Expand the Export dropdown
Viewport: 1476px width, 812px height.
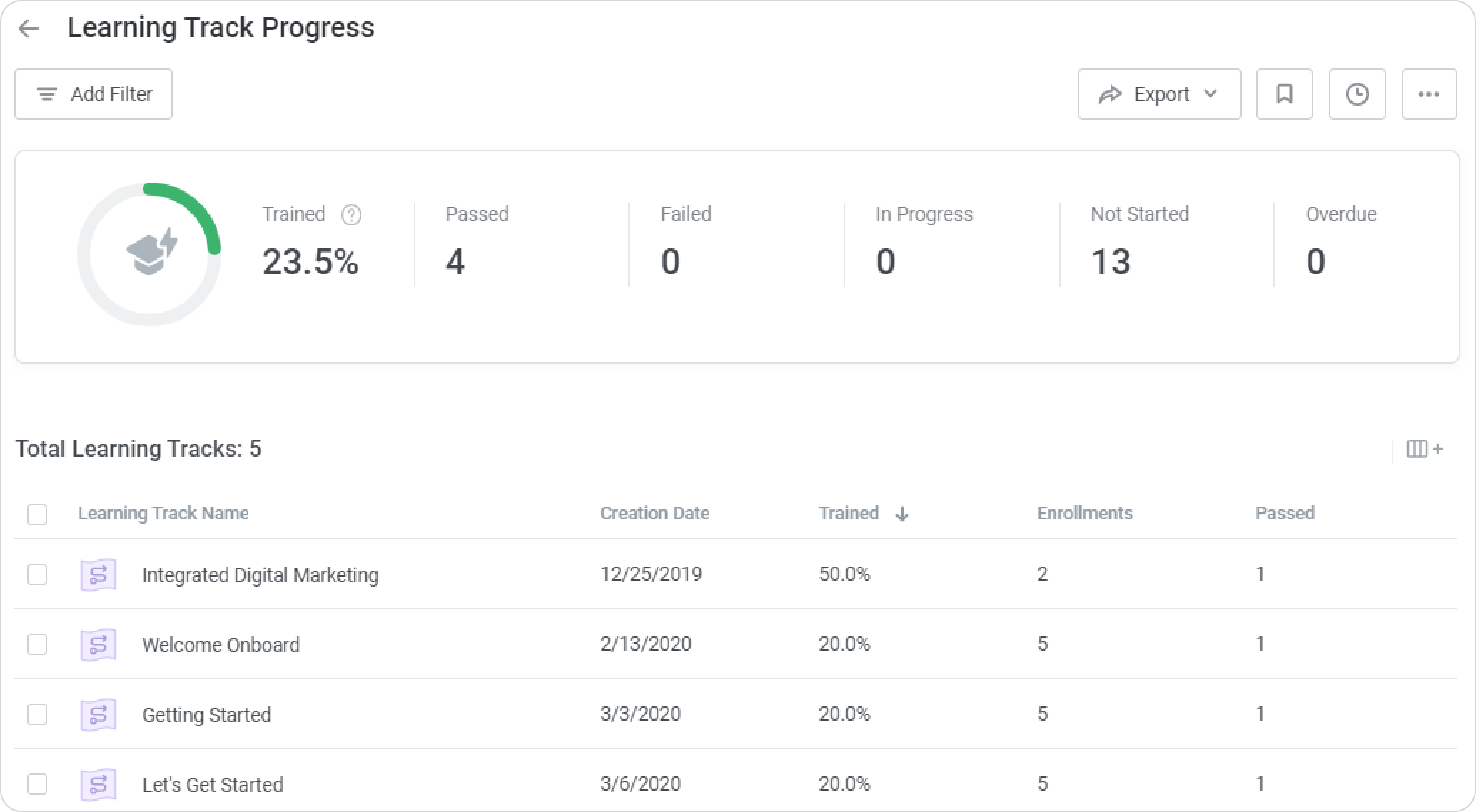pos(1159,94)
